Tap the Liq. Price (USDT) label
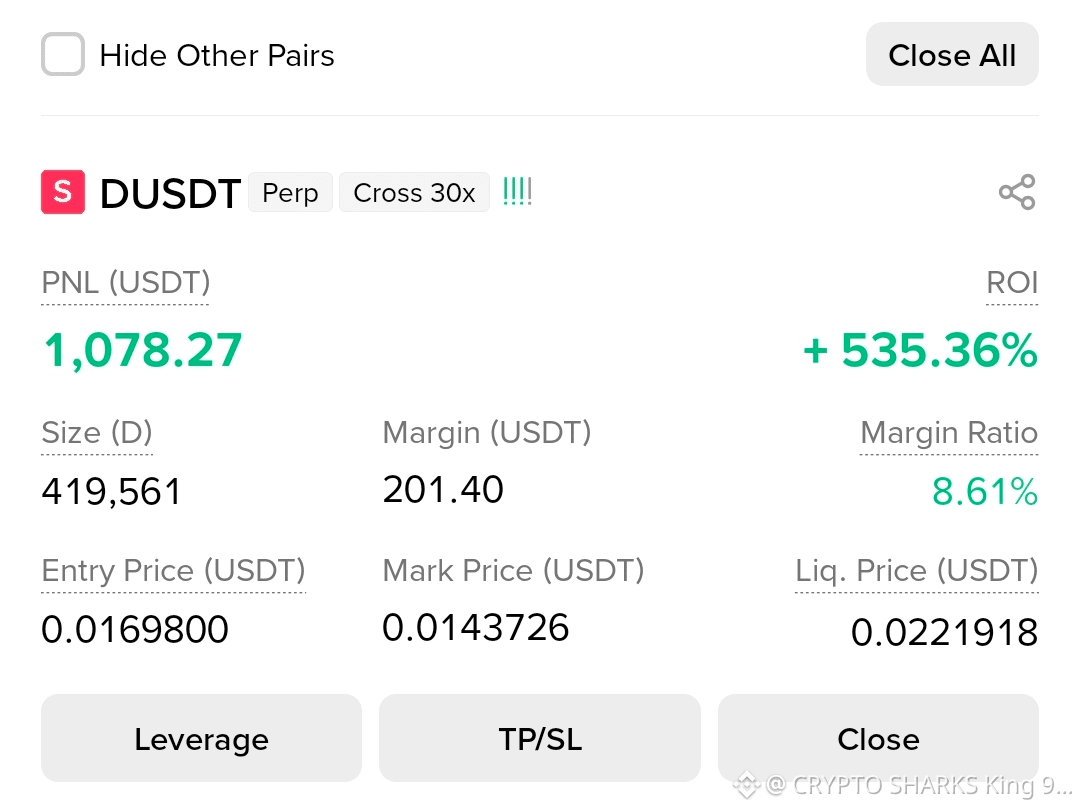Image resolution: width=1080 pixels, height=810 pixels. [x=917, y=570]
